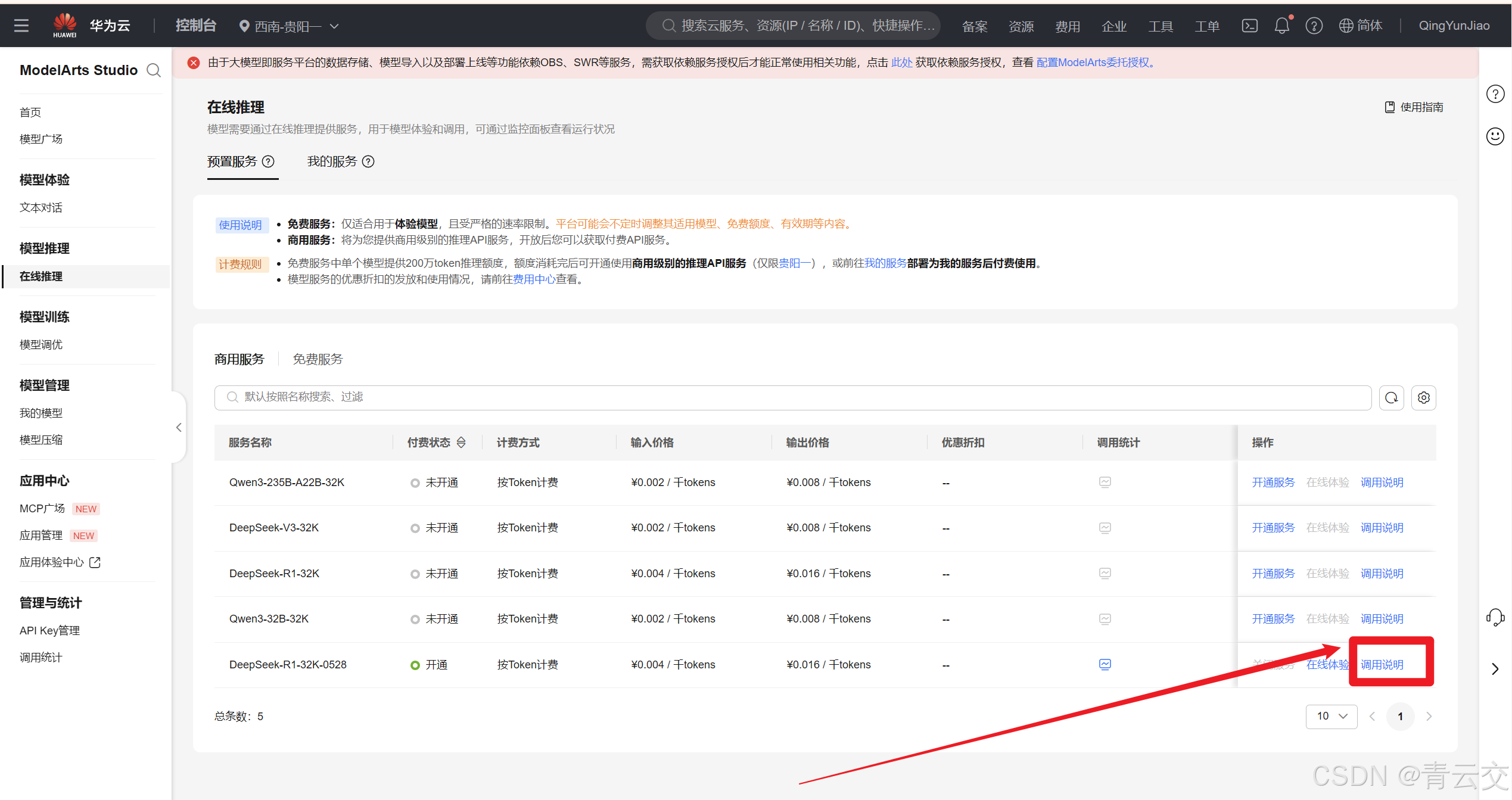The image size is (1512, 800).
Task: Open 费用 menu in top bar
Action: tap(1068, 26)
